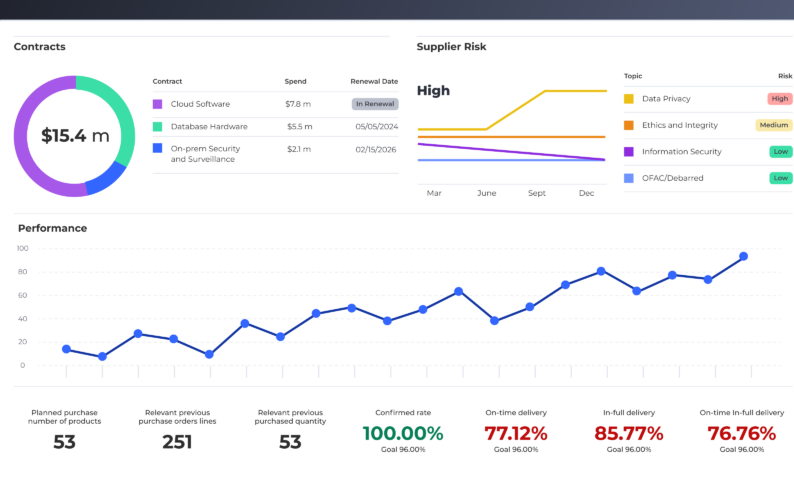Image resolution: width=794 pixels, height=478 pixels.
Task: Click the Risk column header
Action: (x=785, y=76)
